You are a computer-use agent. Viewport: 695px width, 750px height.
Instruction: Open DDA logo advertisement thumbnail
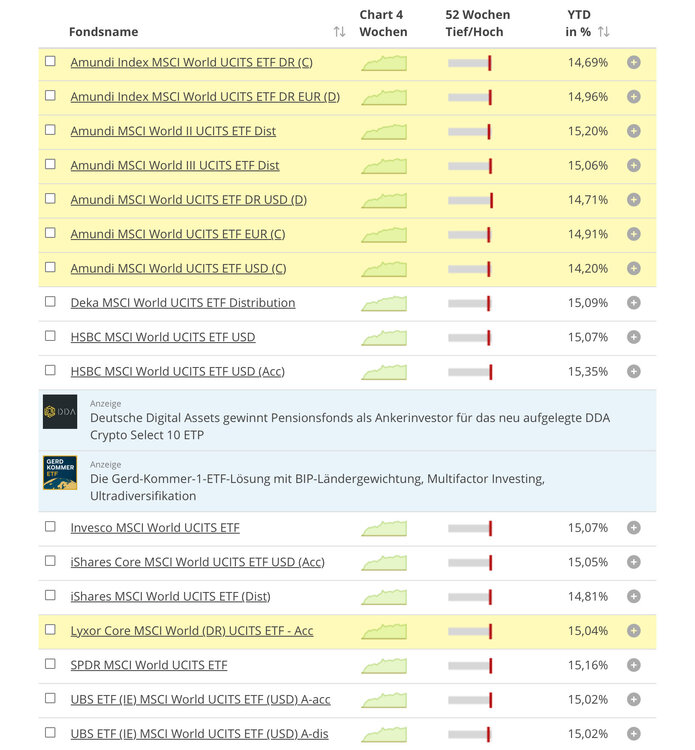60,411
